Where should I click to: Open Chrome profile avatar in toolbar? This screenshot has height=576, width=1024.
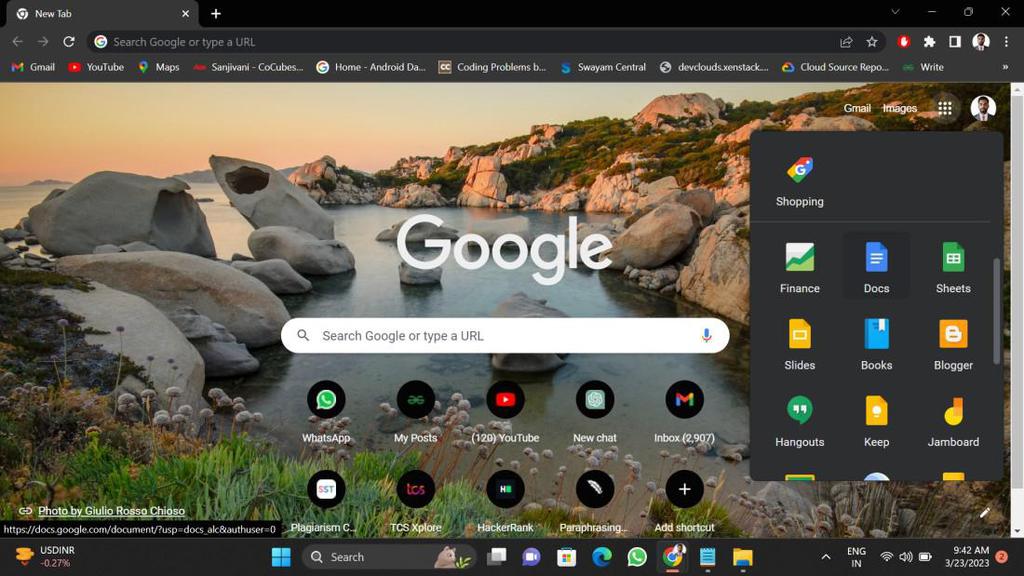coord(980,42)
